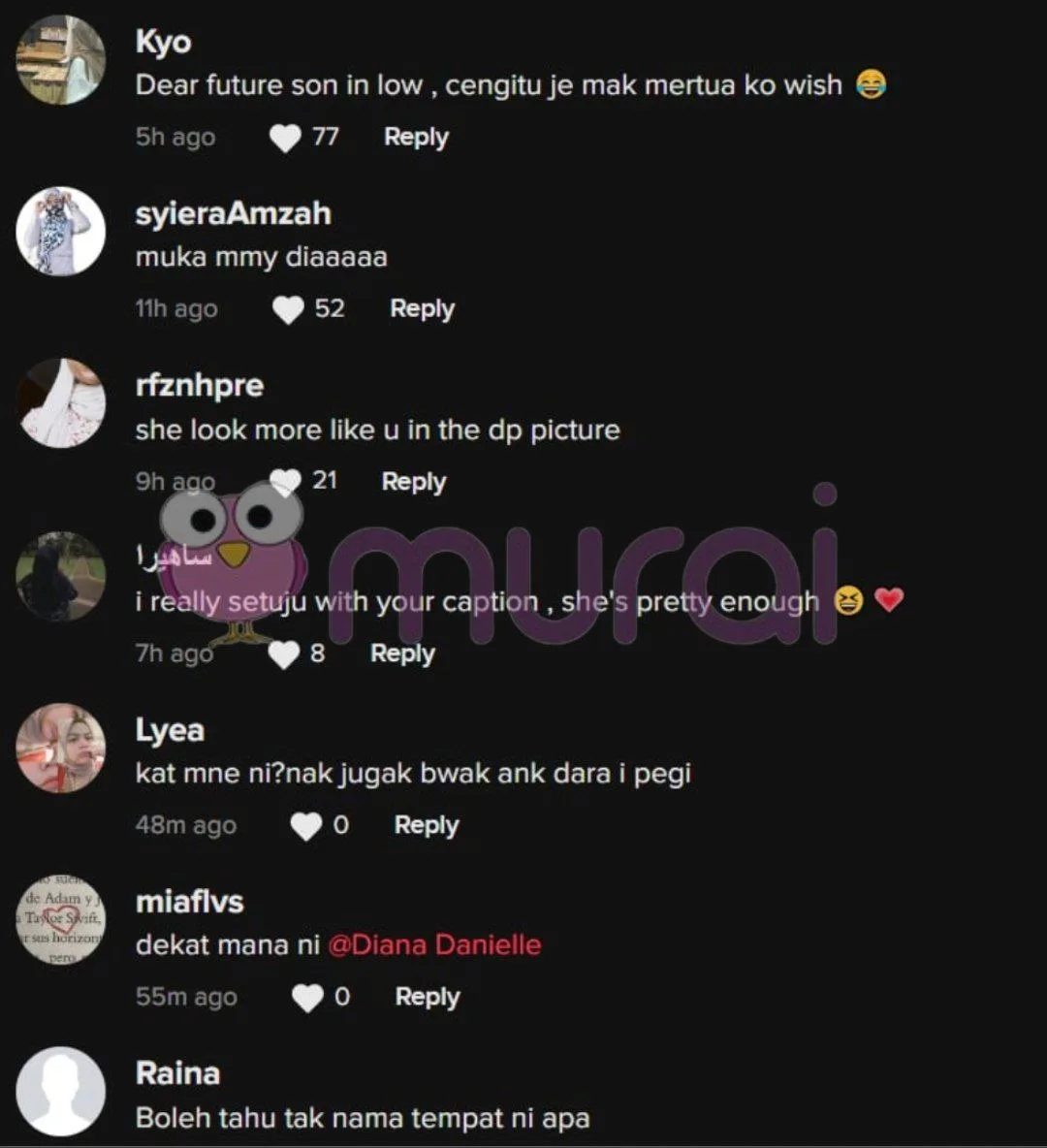The width and height of the screenshot is (1047, 1148).
Task: View rfznhpre's profile picture
Action: coord(61,403)
